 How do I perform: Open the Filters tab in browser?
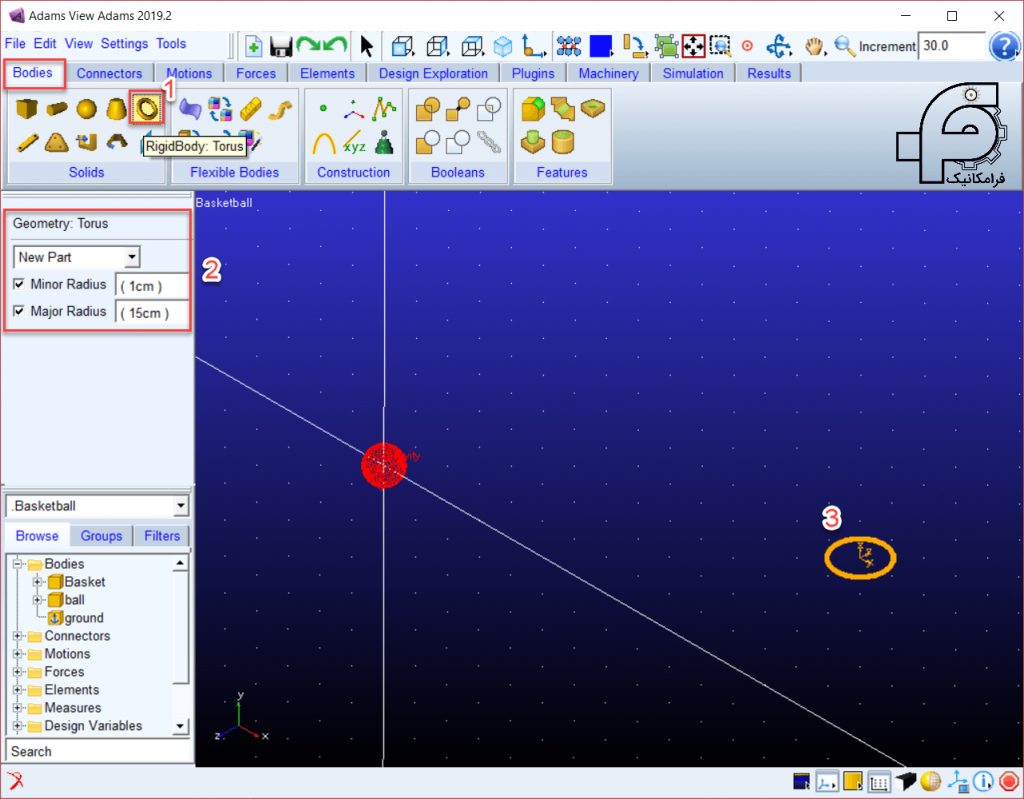(x=162, y=536)
